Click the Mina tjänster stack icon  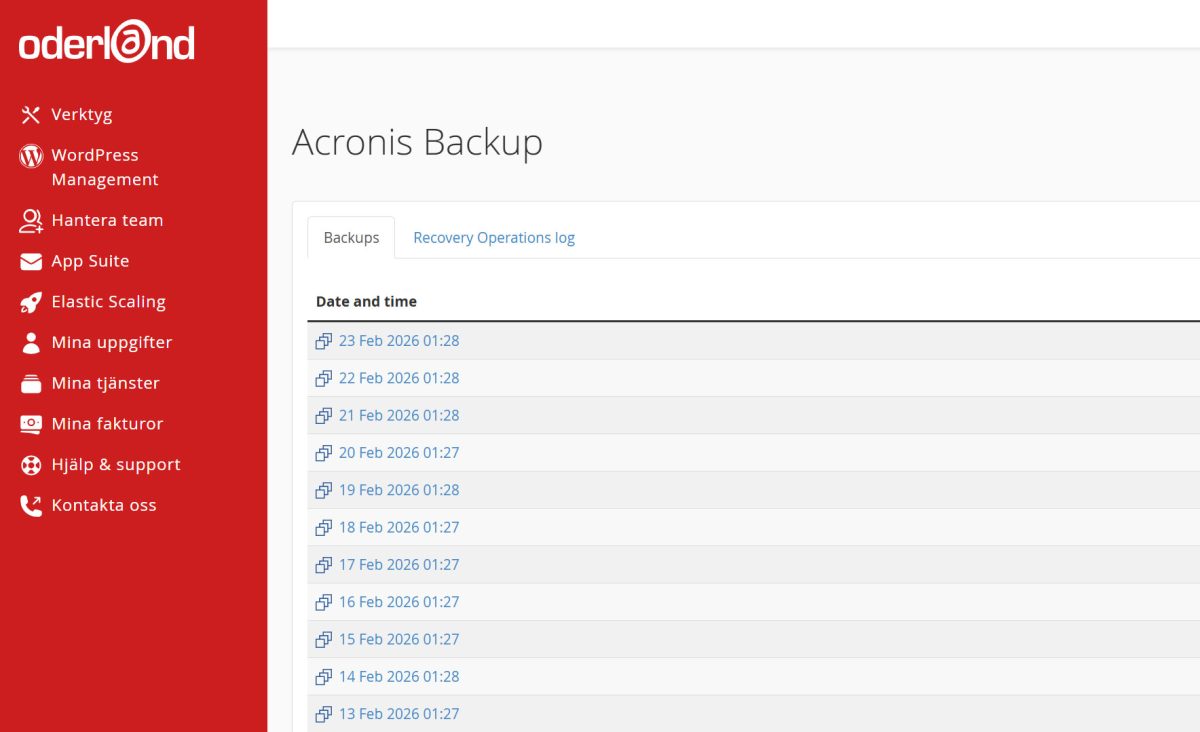click(x=31, y=384)
